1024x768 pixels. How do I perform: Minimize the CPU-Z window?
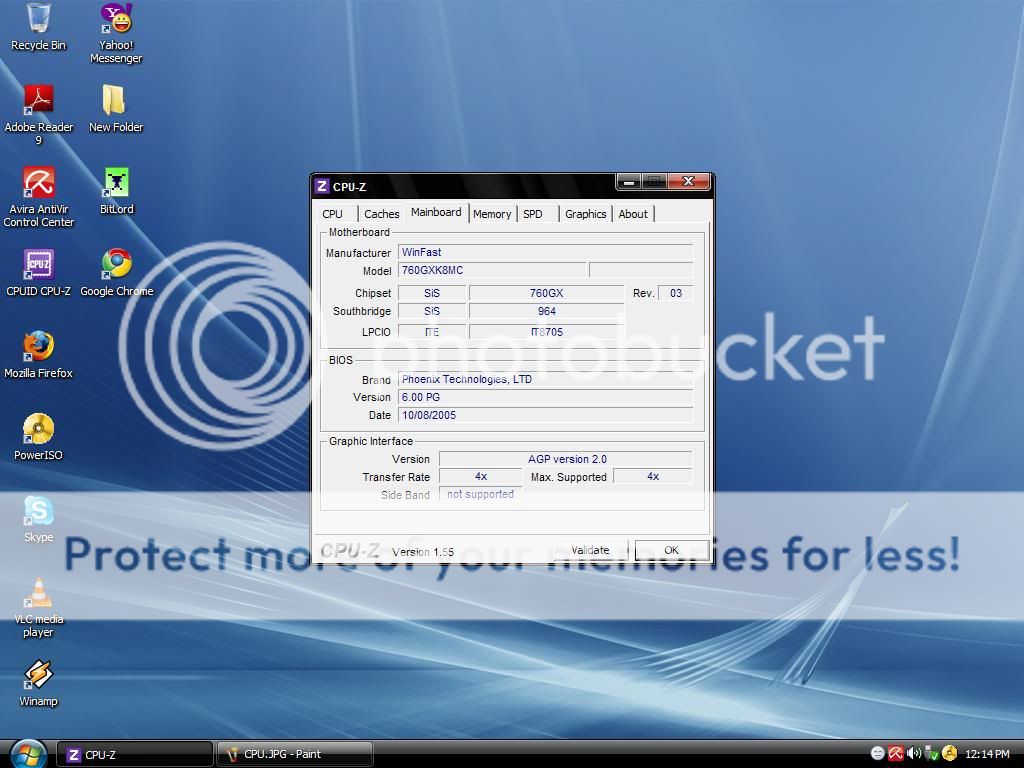[628, 182]
